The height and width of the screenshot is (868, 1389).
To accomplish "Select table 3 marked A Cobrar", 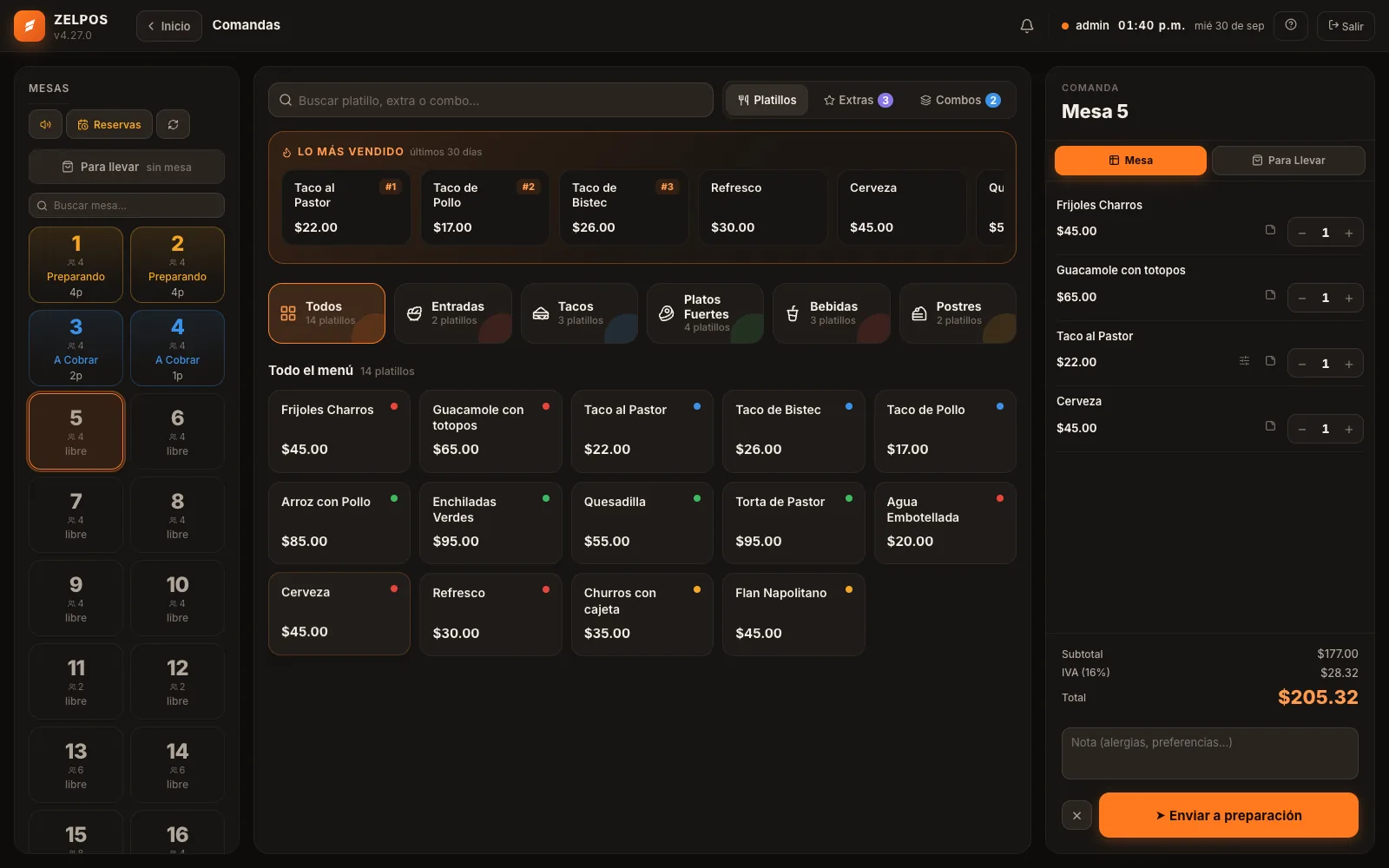I will 76,348.
